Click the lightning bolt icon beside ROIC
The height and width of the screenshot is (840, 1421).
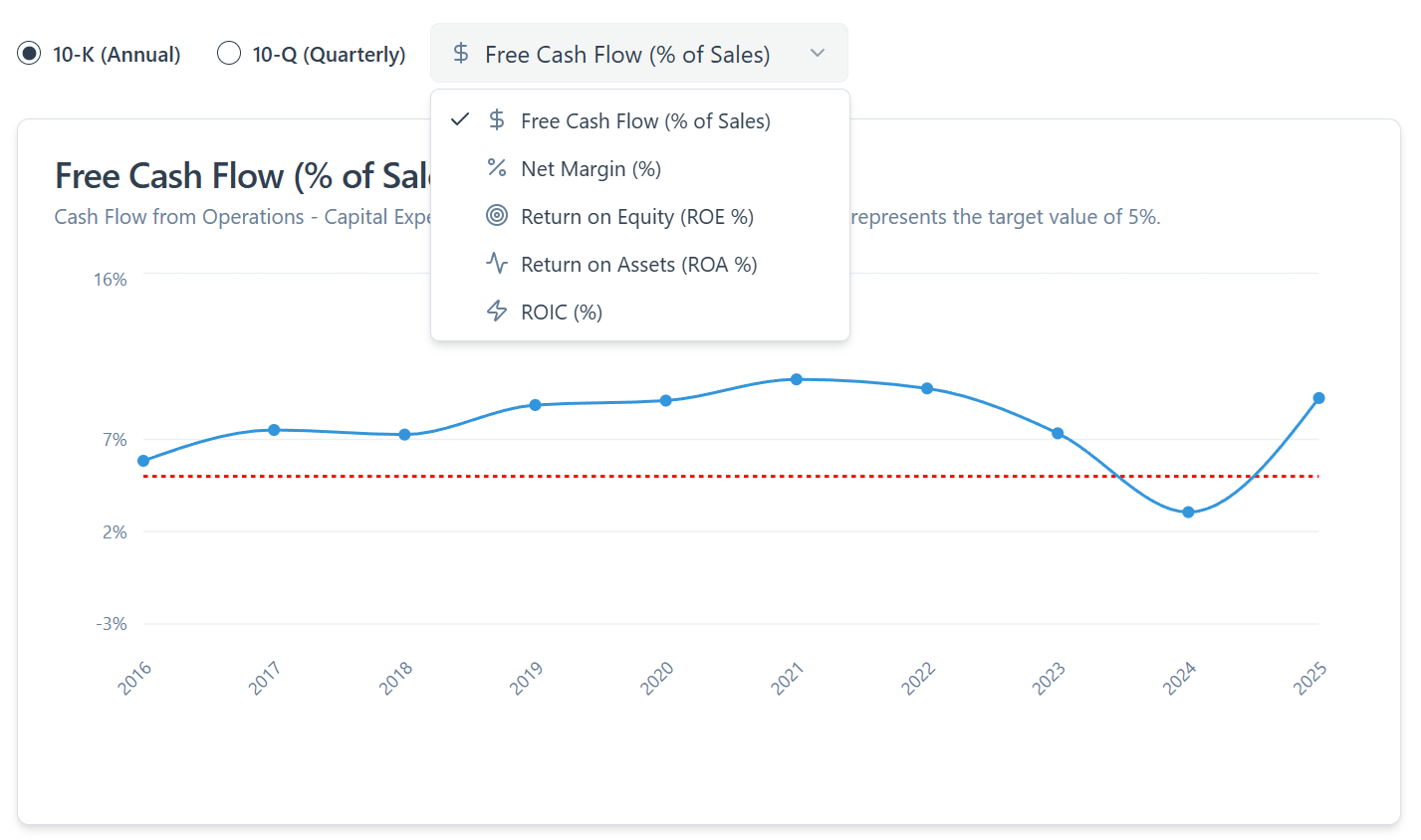497,312
